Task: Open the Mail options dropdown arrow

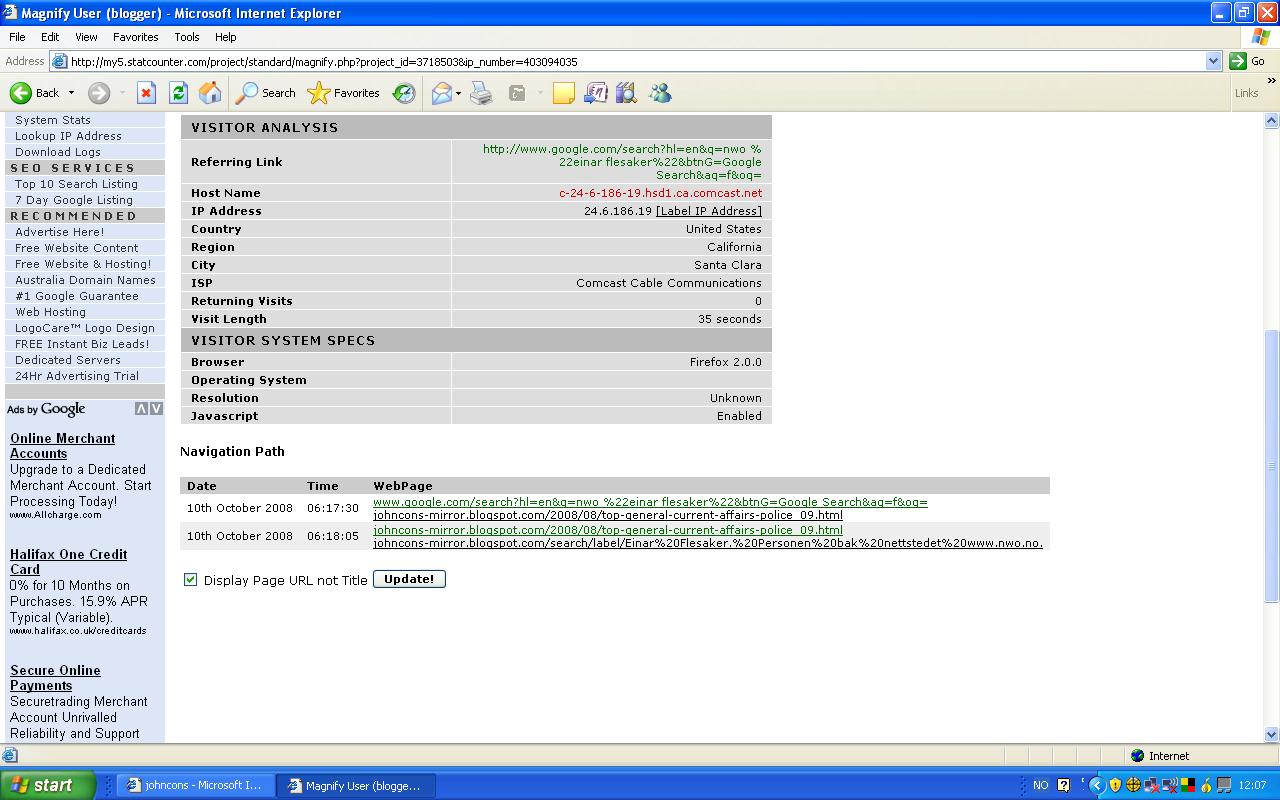Action: point(458,93)
